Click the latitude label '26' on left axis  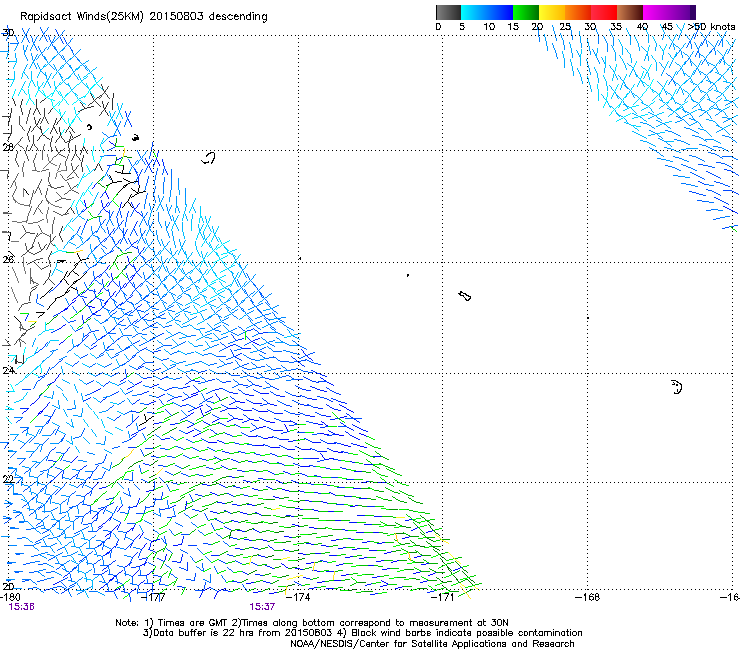pos(8,259)
